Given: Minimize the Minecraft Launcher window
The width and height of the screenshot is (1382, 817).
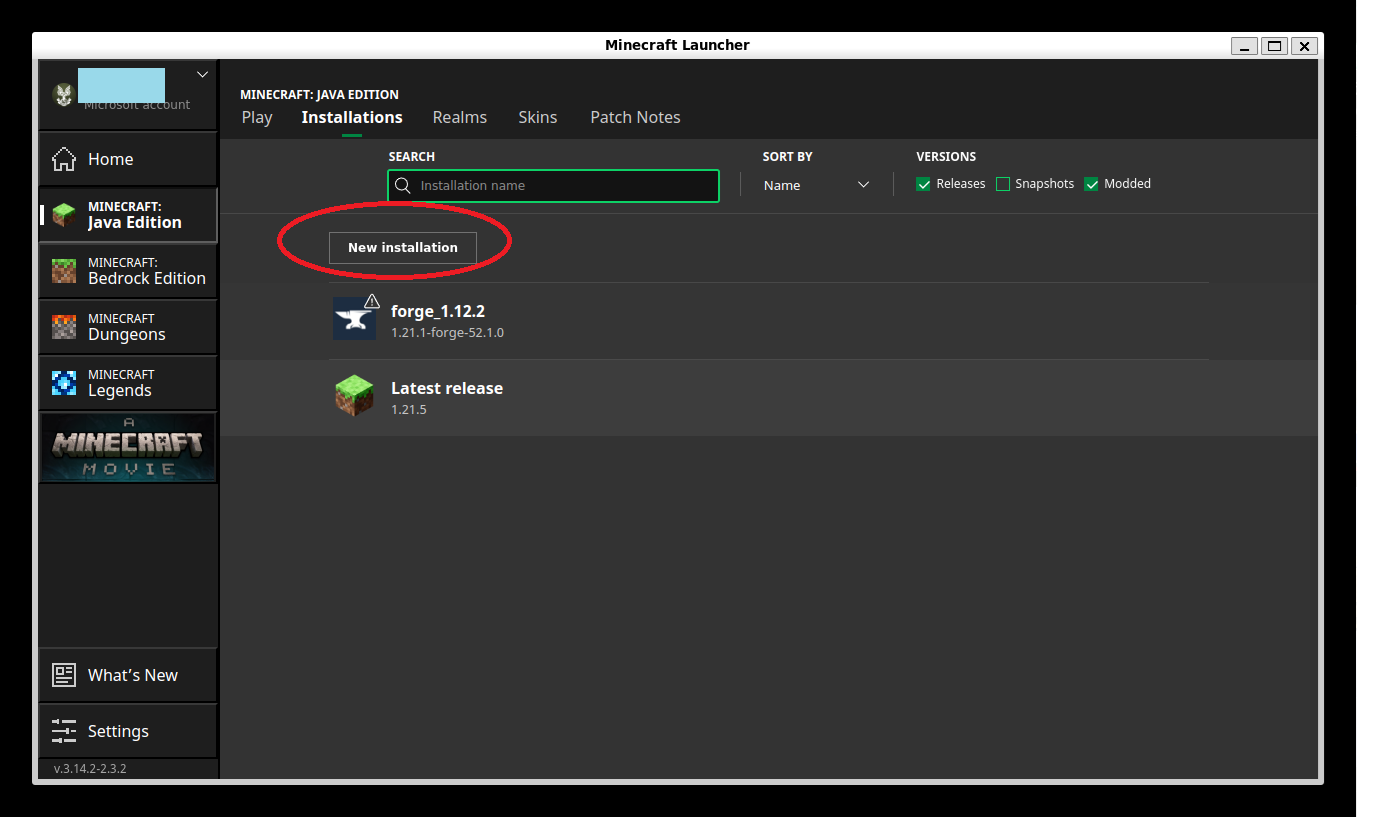Looking at the screenshot, I should (x=1244, y=46).
